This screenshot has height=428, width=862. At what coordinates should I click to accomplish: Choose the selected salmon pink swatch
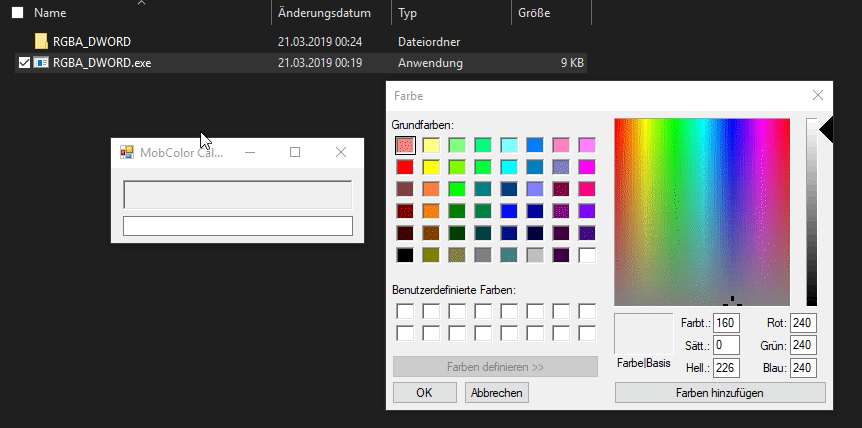pyautogui.click(x=405, y=145)
